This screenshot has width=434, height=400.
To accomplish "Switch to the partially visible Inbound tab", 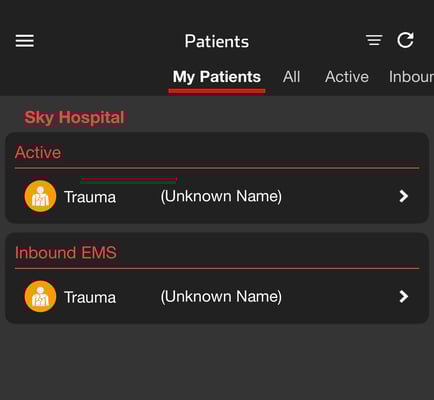I will [411, 77].
